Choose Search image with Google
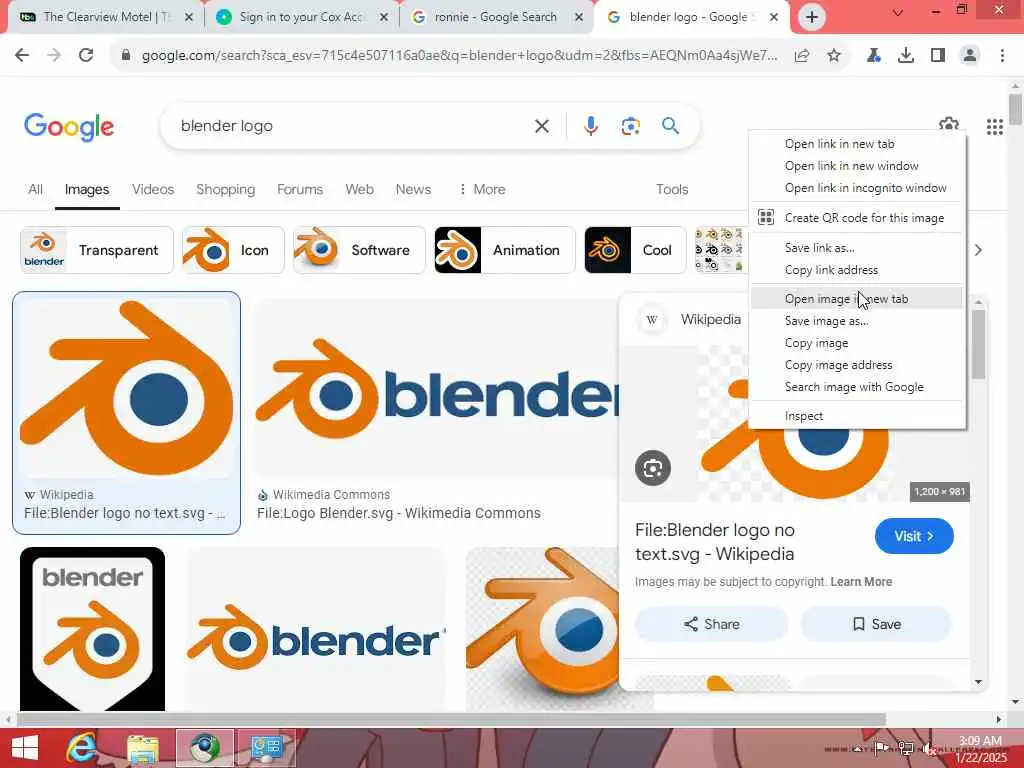The height and width of the screenshot is (768, 1024). [x=857, y=387]
